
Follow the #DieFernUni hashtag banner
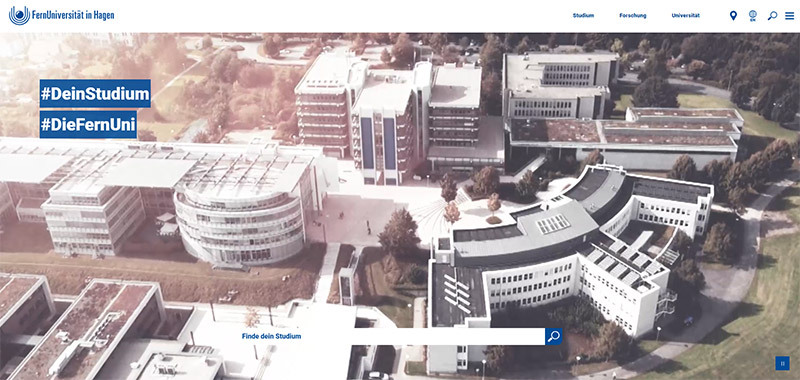coord(88,124)
